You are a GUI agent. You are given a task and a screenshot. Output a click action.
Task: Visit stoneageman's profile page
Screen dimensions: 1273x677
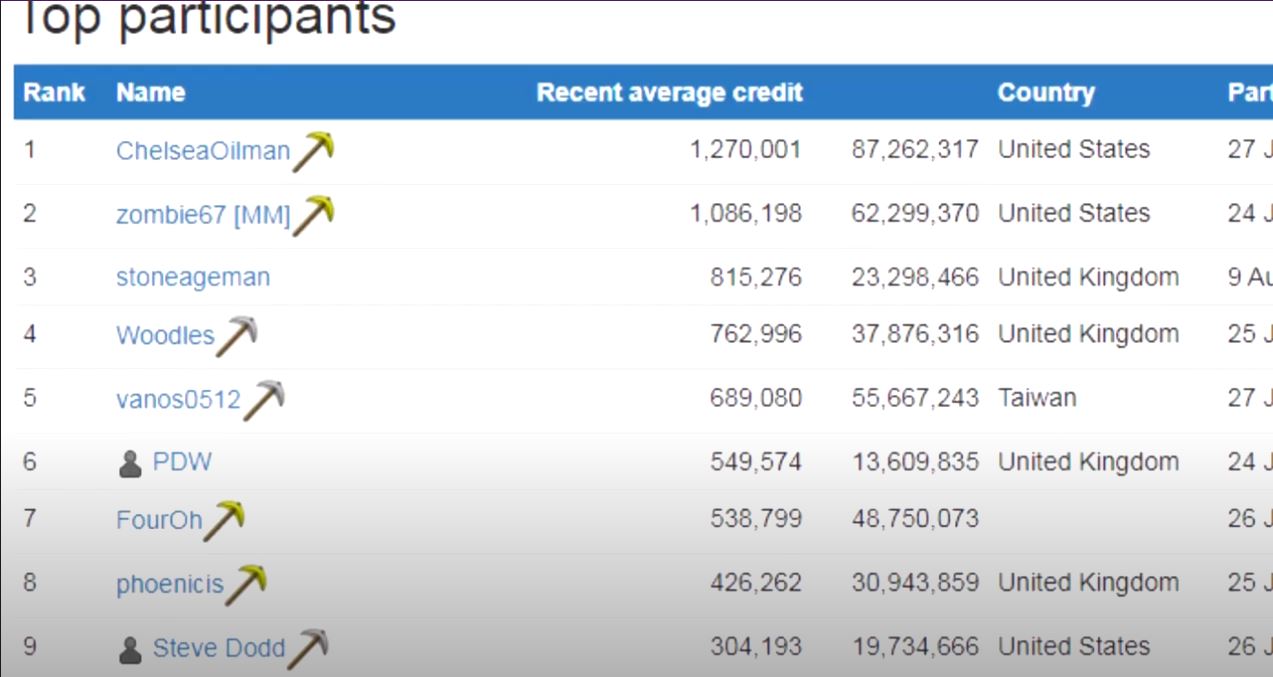click(193, 278)
